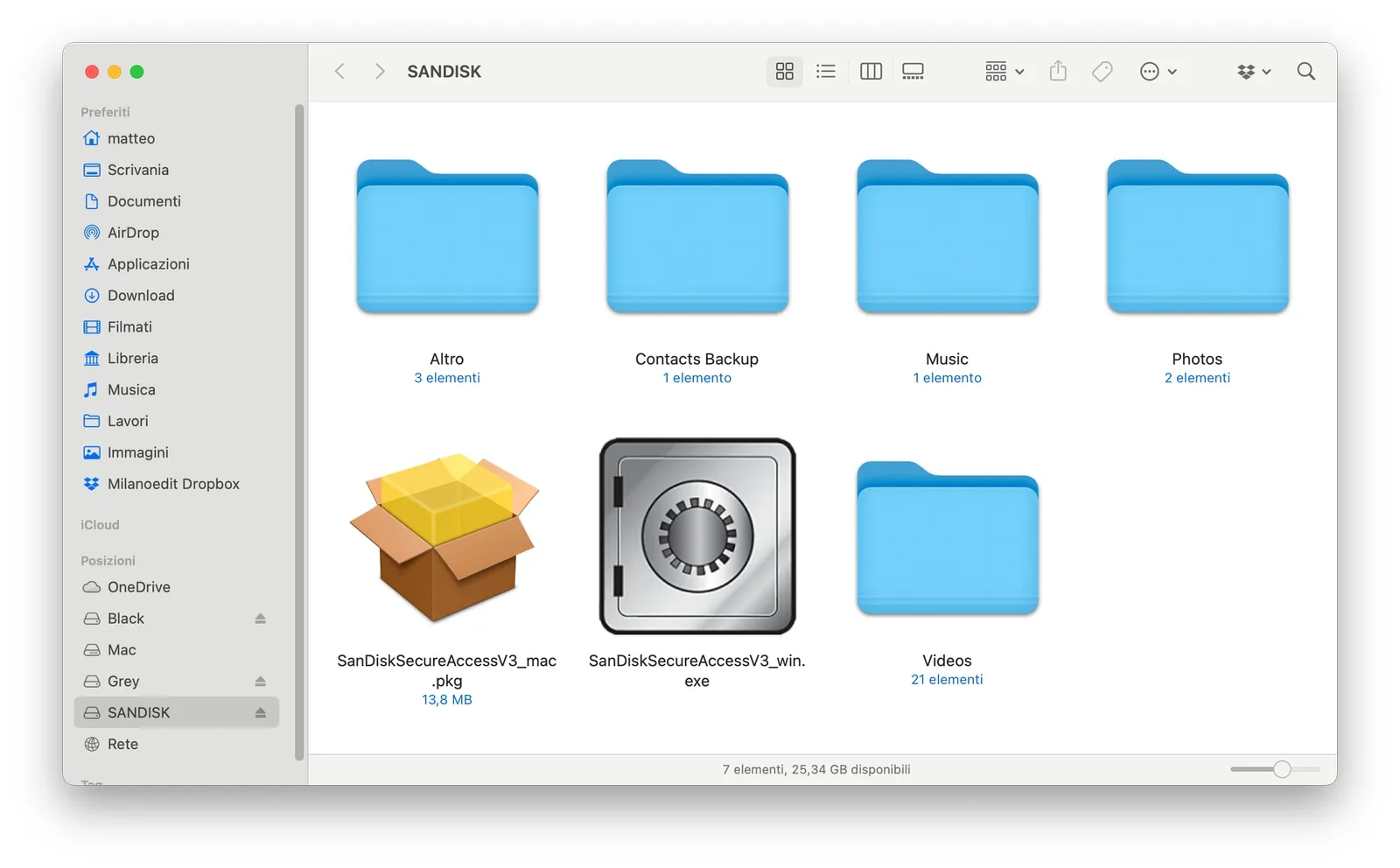The width and height of the screenshot is (1400, 868).
Task: Eject the SANDISK volume
Action: (x=261, y=713)
